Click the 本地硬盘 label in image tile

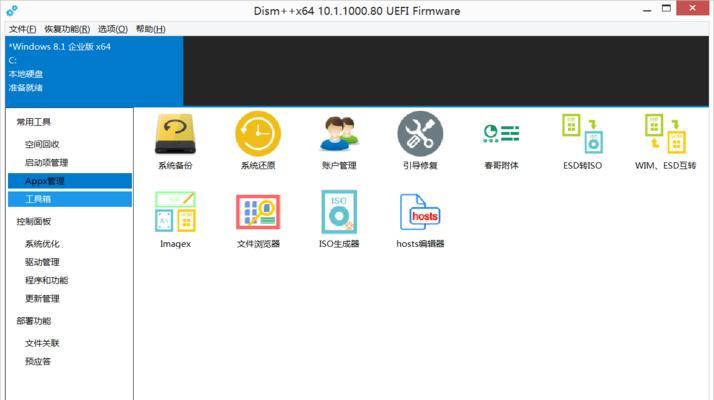click(26, 74)
